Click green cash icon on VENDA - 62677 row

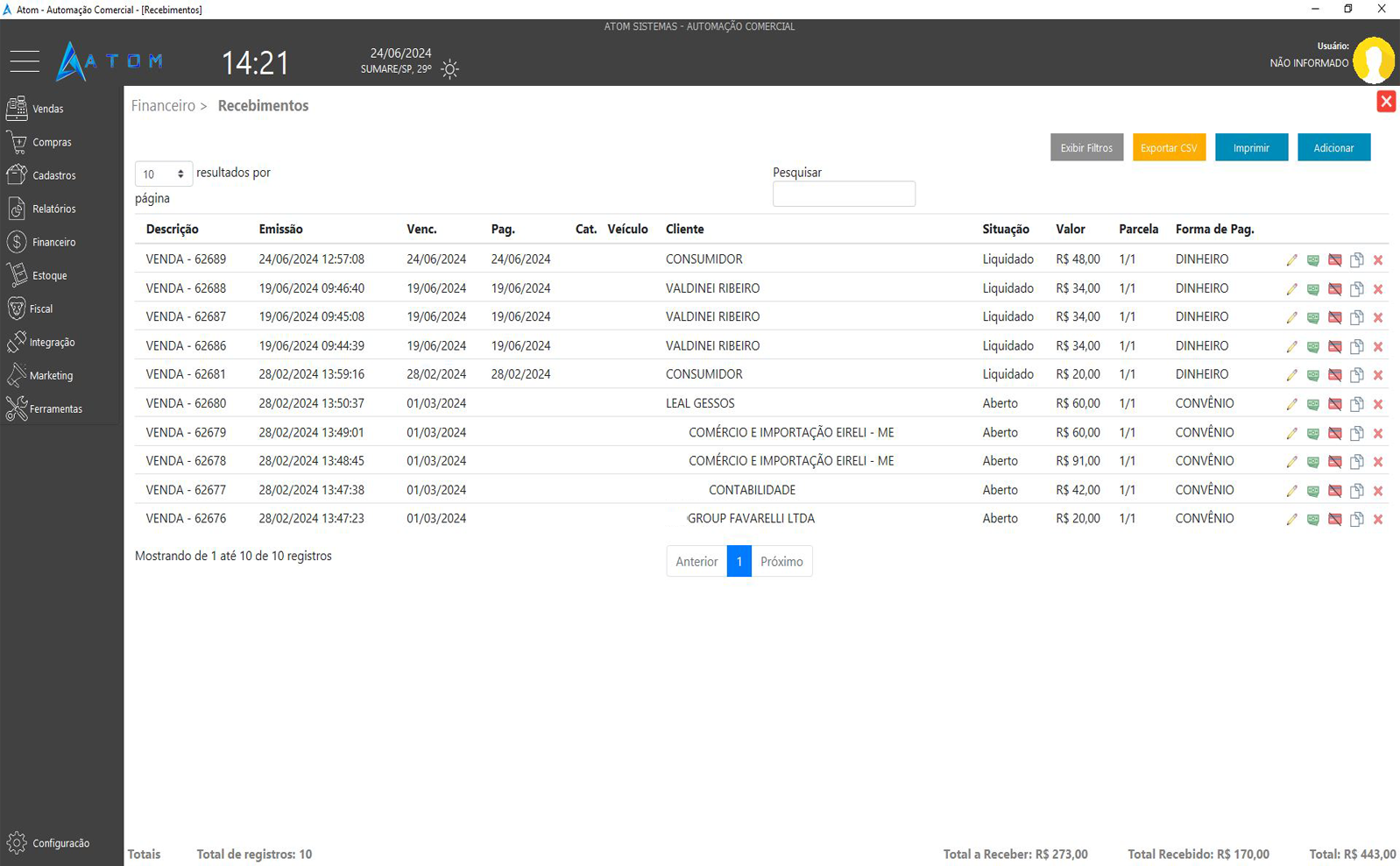click(1312, 491)
